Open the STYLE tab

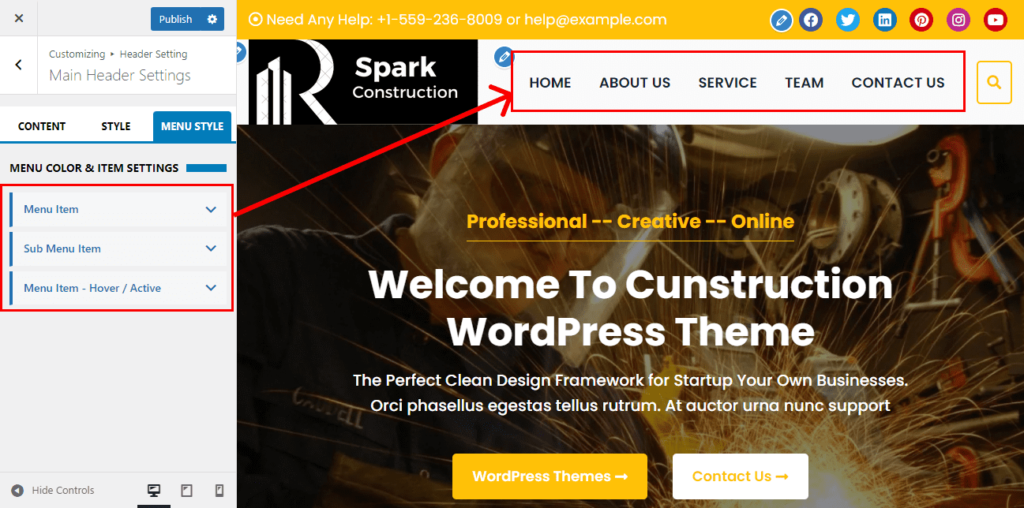(x=116, y=127)
